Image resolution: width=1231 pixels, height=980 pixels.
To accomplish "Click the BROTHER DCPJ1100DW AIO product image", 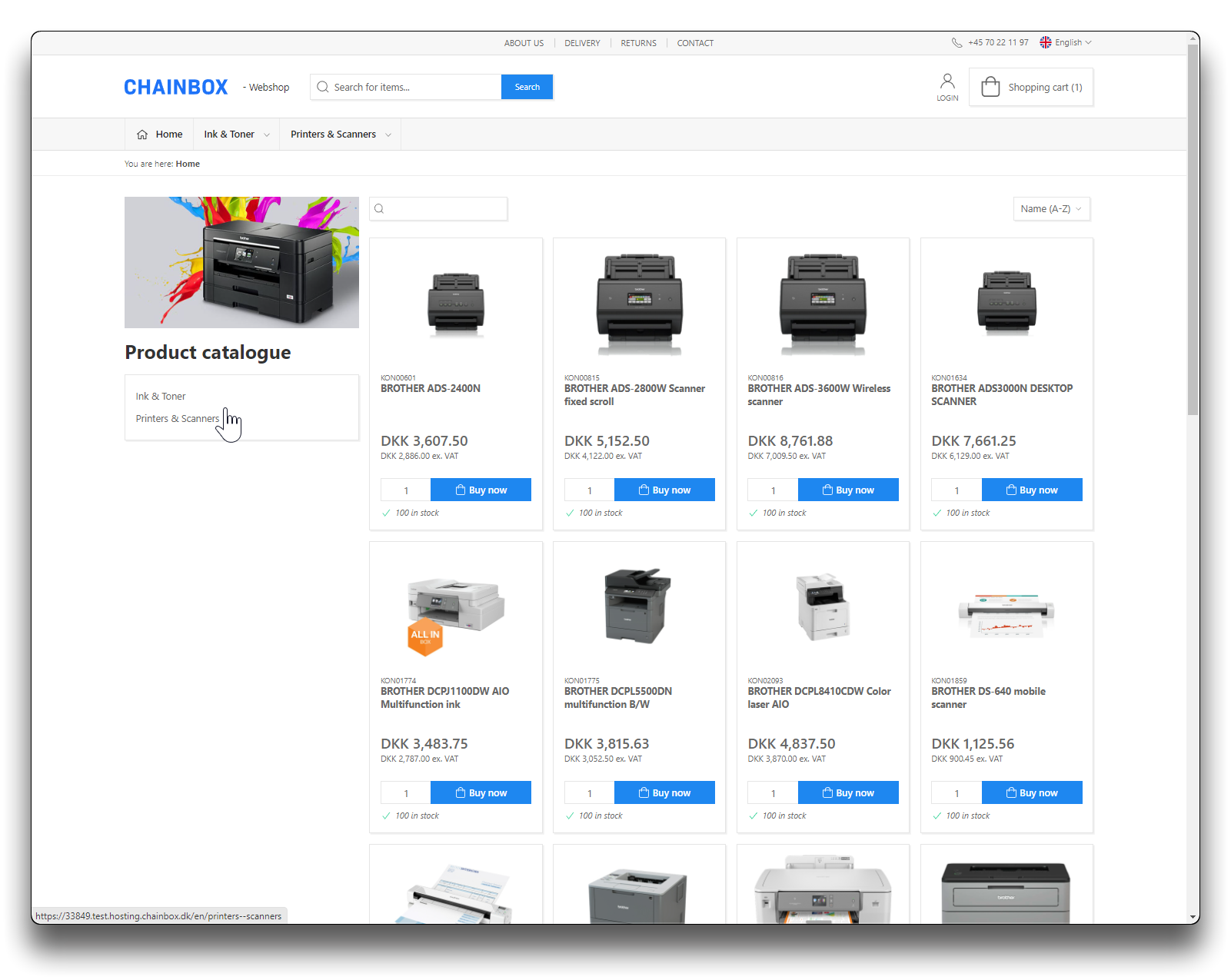I will pos(455,607).
